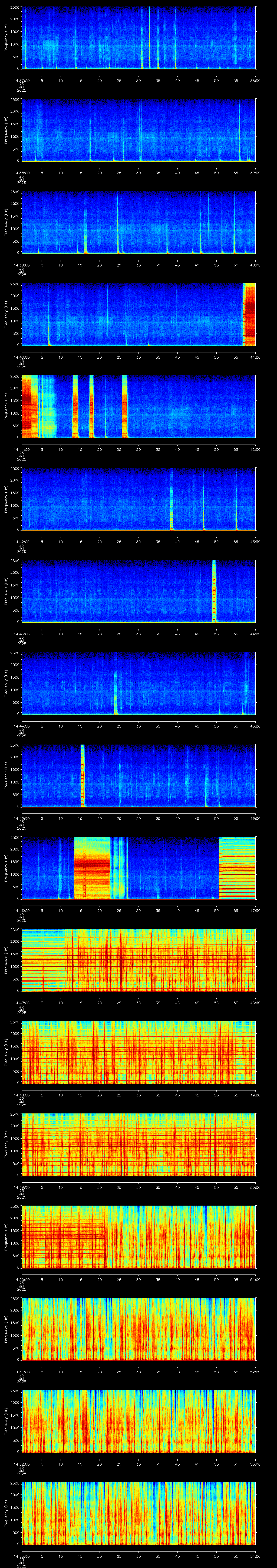Click the 47:00 end time label
Image resolution: width=277 pixels, height=1568 pixels.
(x=255, y=910)
